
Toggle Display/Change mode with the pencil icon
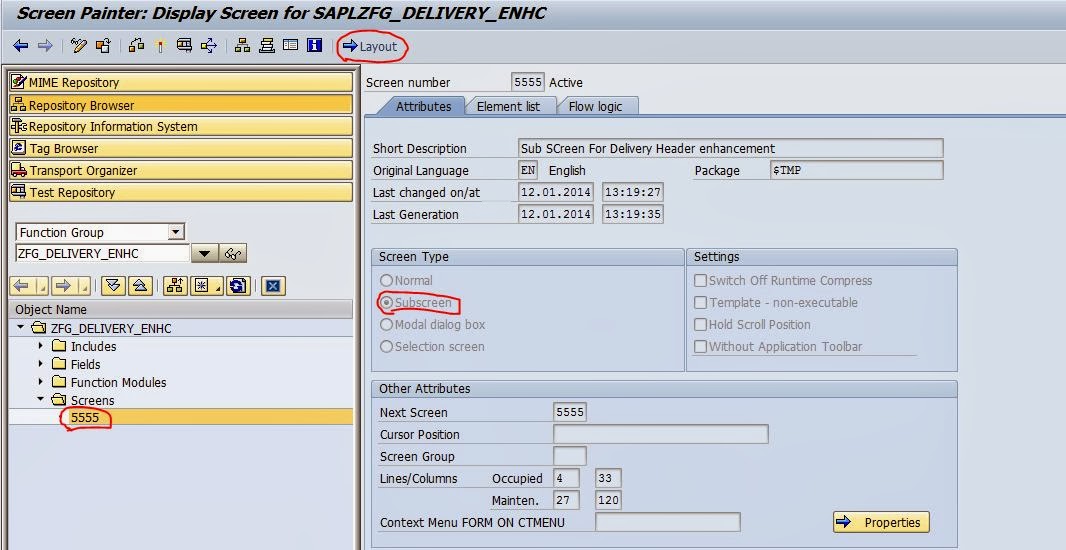coord(79,46)
